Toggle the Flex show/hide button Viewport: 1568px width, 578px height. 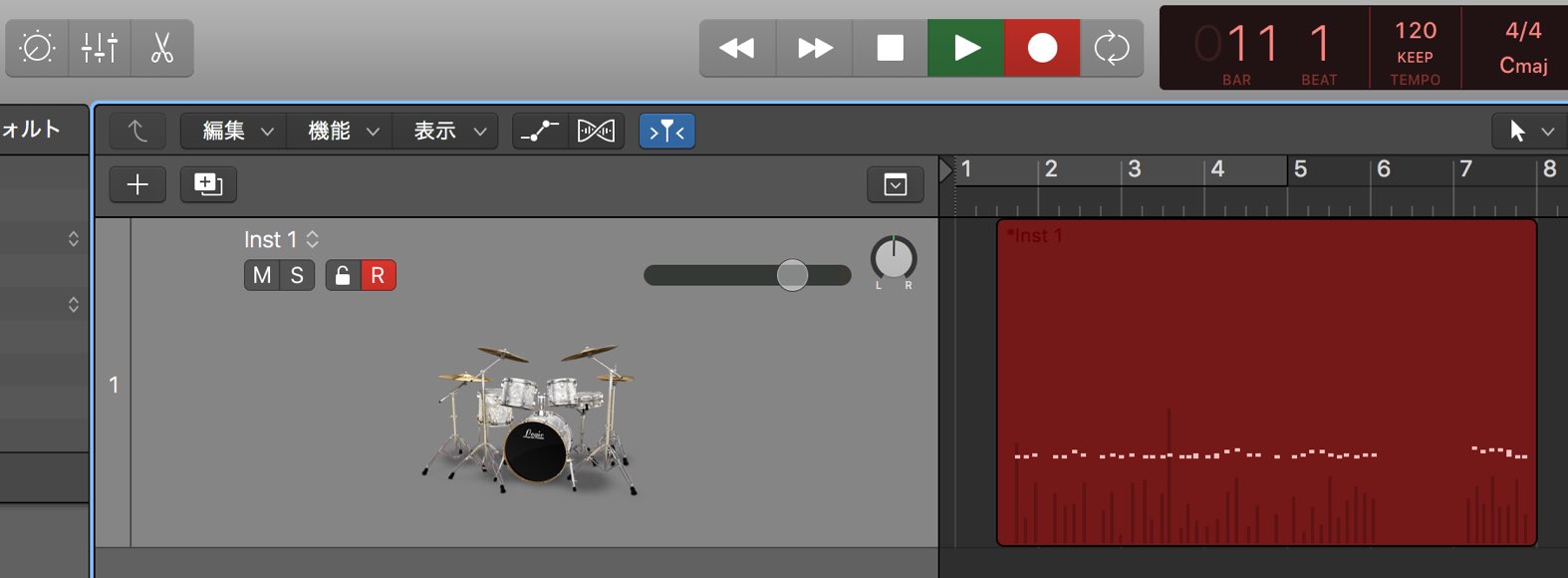[596, 131]
